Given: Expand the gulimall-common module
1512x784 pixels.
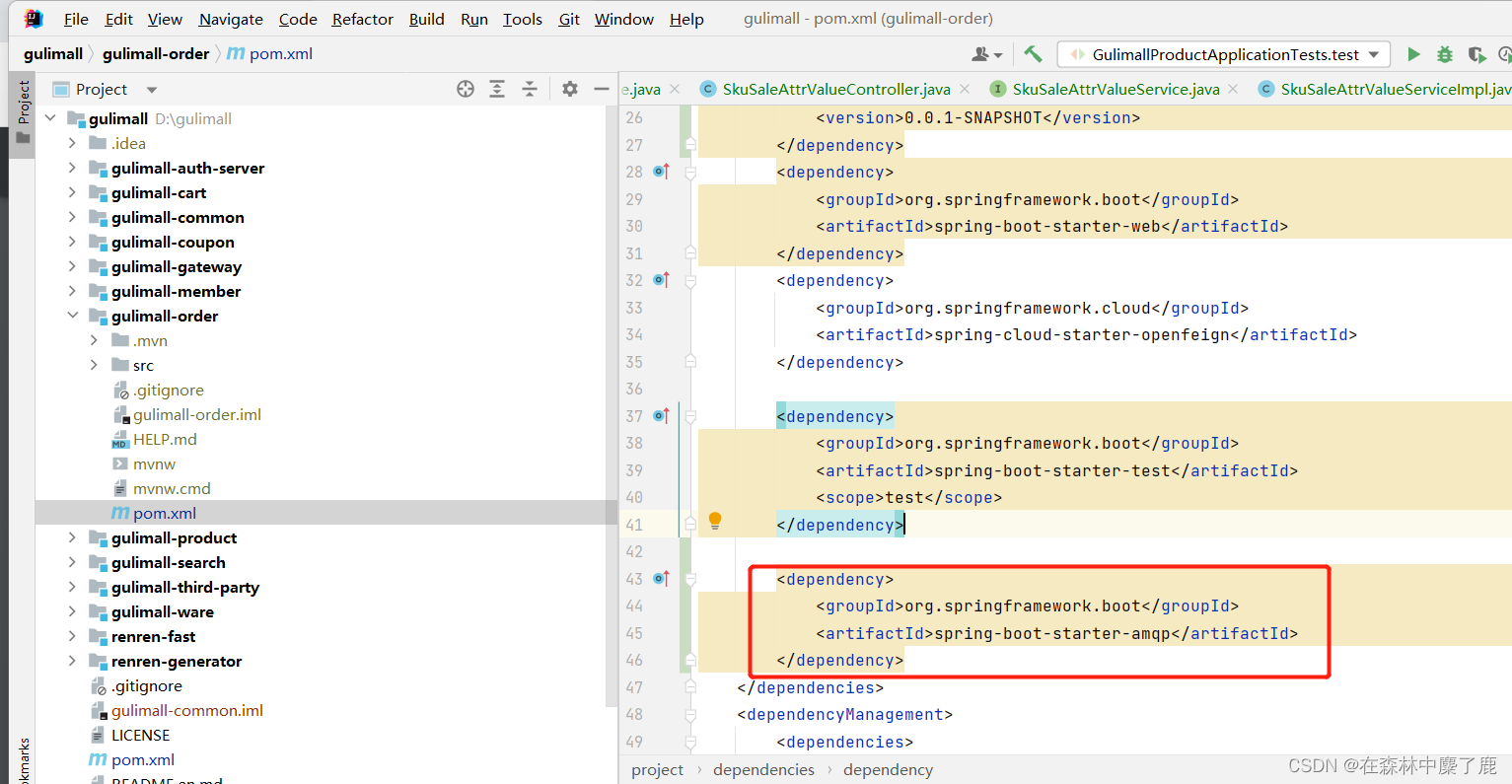Looking at the screenshot, I should click(72, 217).
